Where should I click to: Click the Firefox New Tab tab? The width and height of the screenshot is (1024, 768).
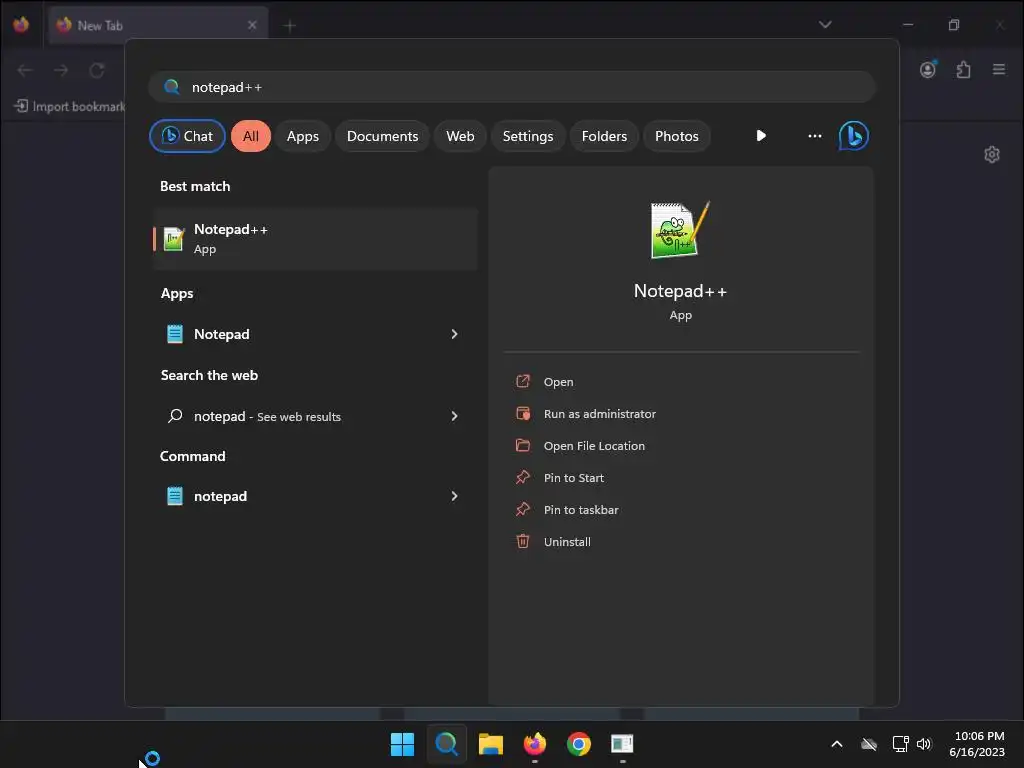(x=158, y=25)
